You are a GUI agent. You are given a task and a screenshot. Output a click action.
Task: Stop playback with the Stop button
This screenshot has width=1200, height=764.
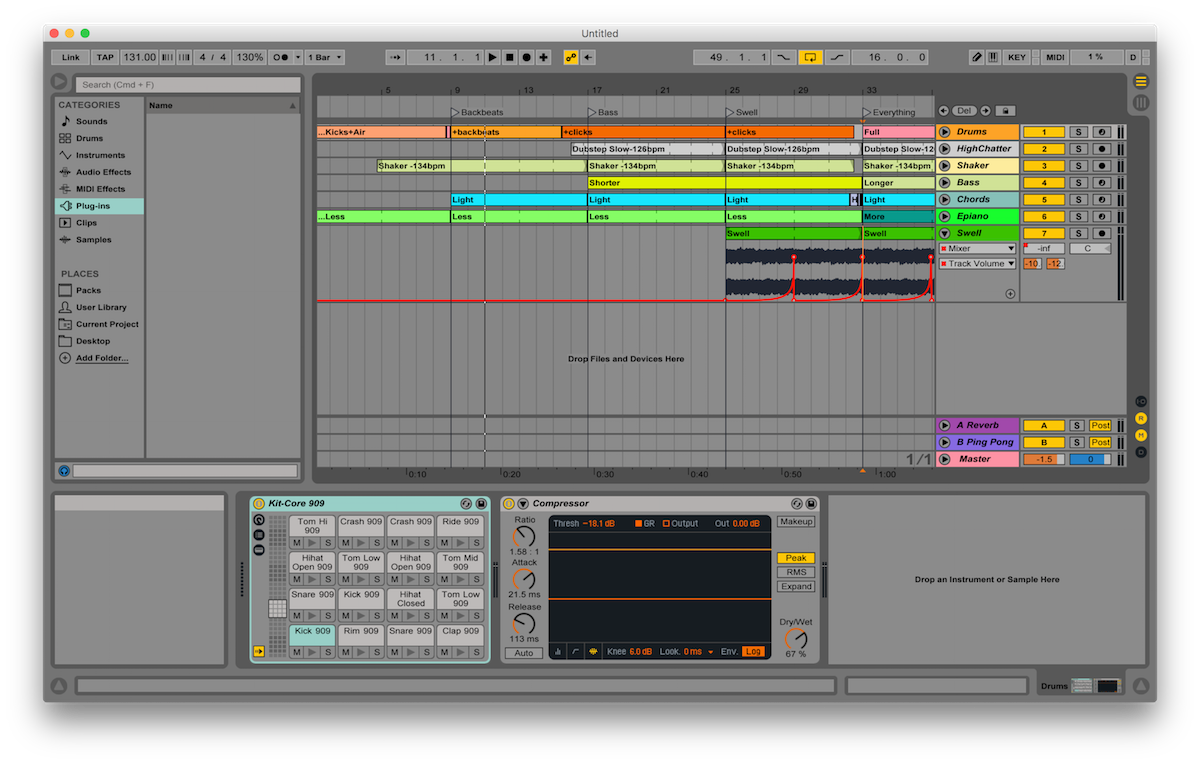509,57
